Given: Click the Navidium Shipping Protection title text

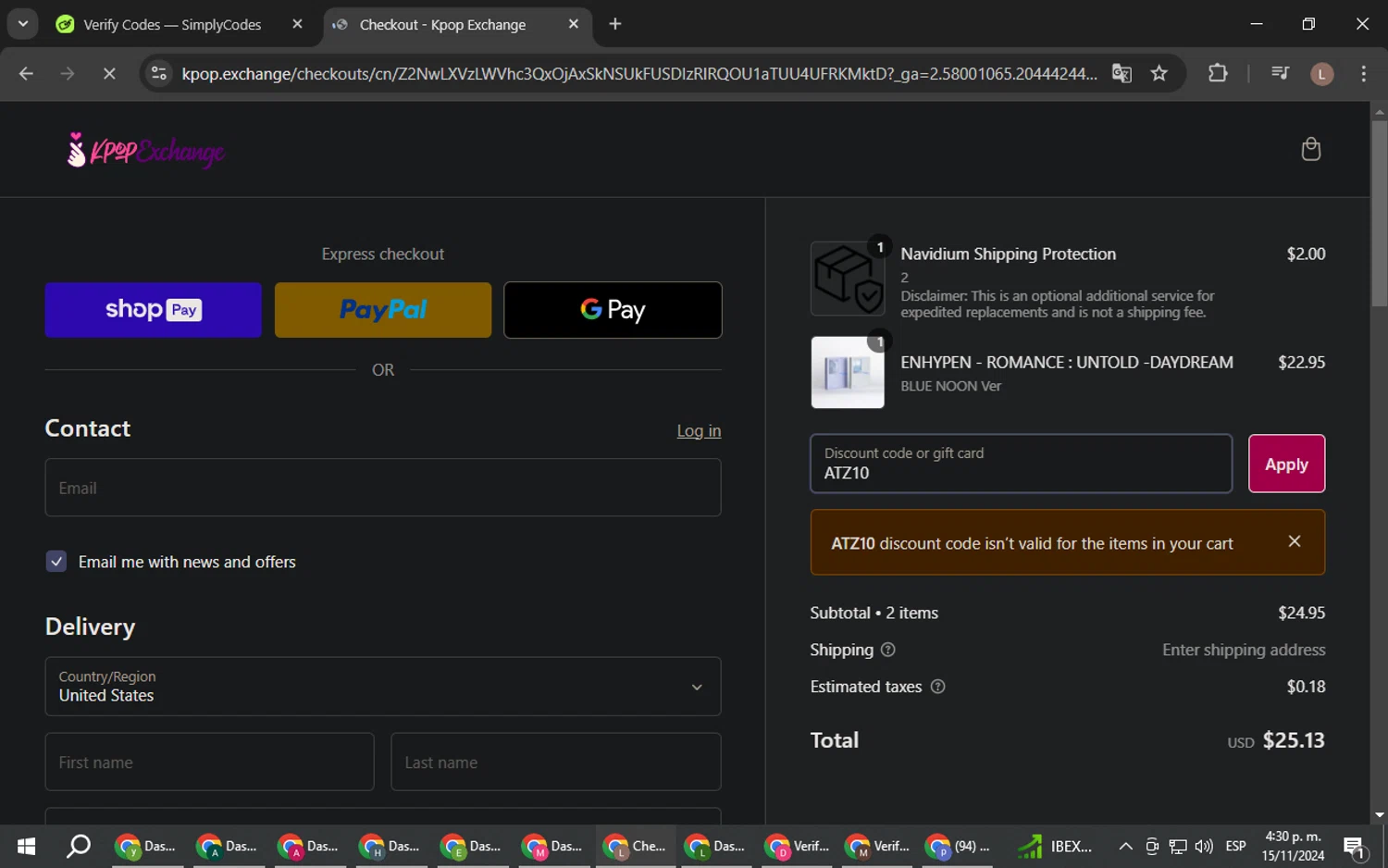Looking at the screenshot, I should (1009, 254).
